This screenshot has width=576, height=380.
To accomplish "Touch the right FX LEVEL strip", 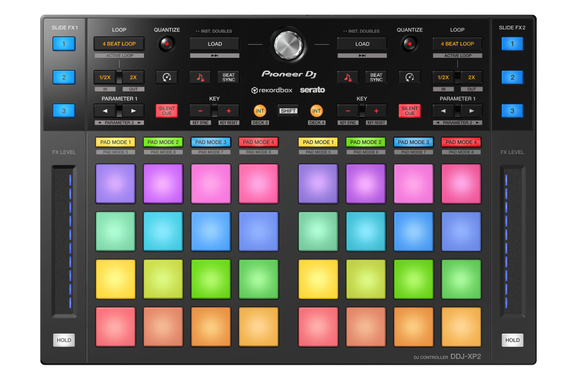I will tap(512, 241).
